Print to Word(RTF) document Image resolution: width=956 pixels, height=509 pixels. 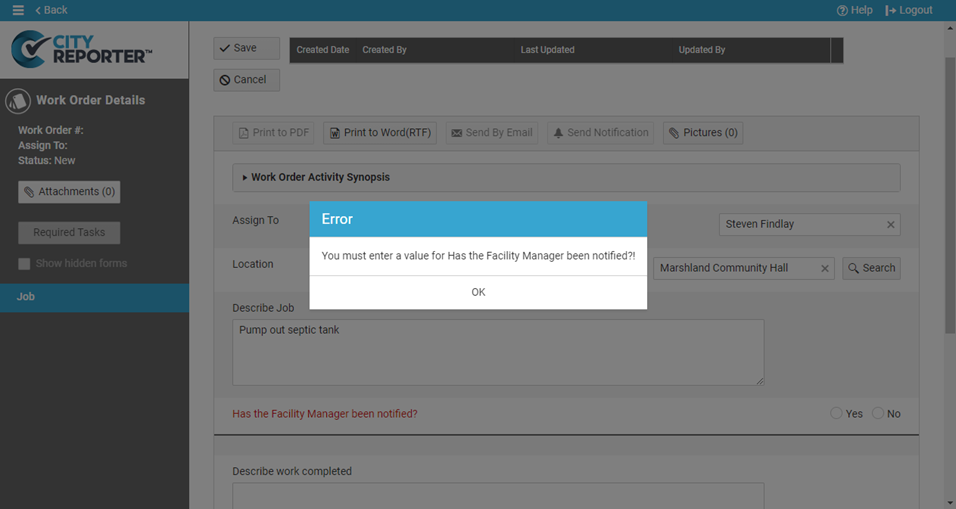(379, 133)
